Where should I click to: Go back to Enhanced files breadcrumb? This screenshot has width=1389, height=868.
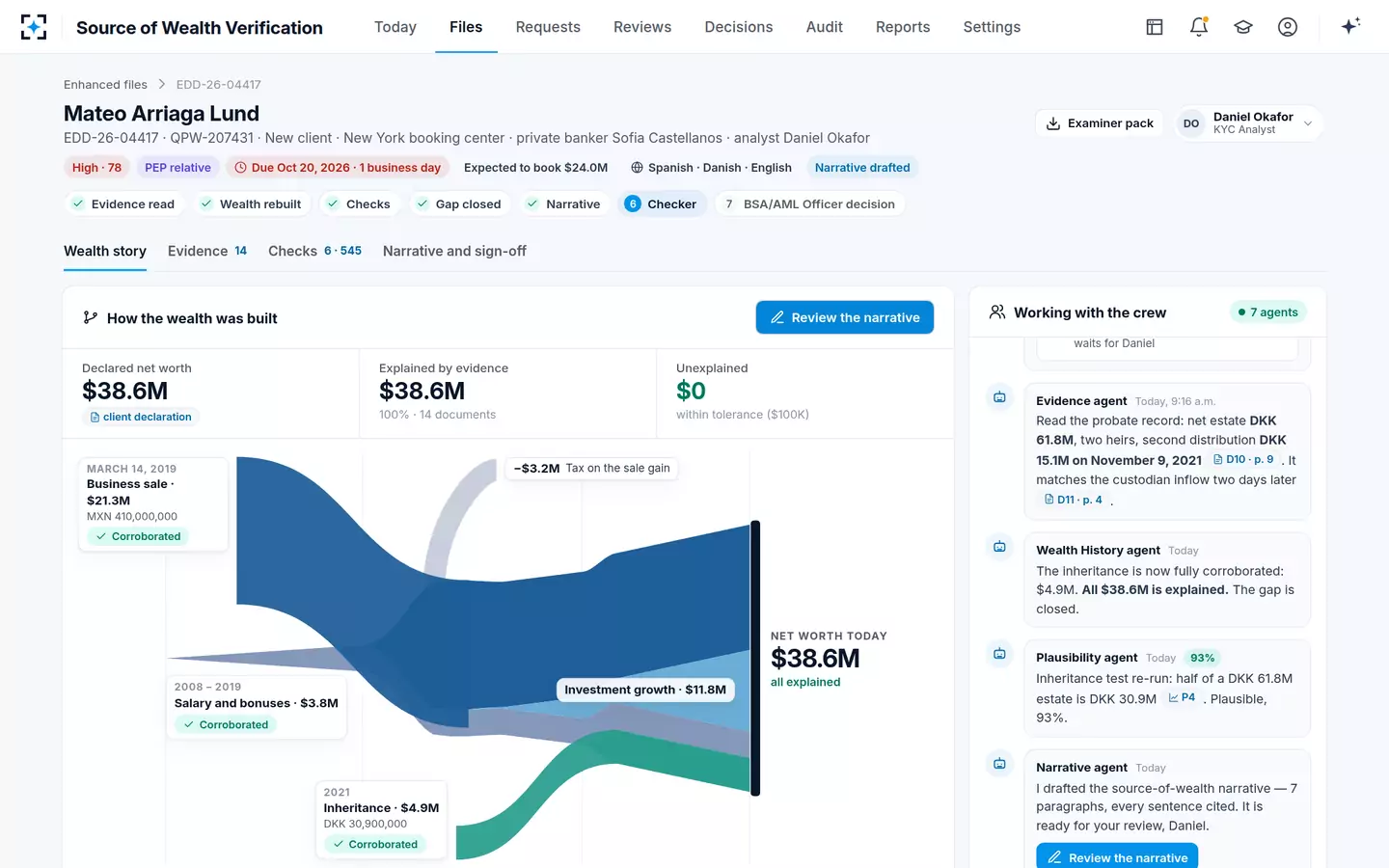[105, 85]
